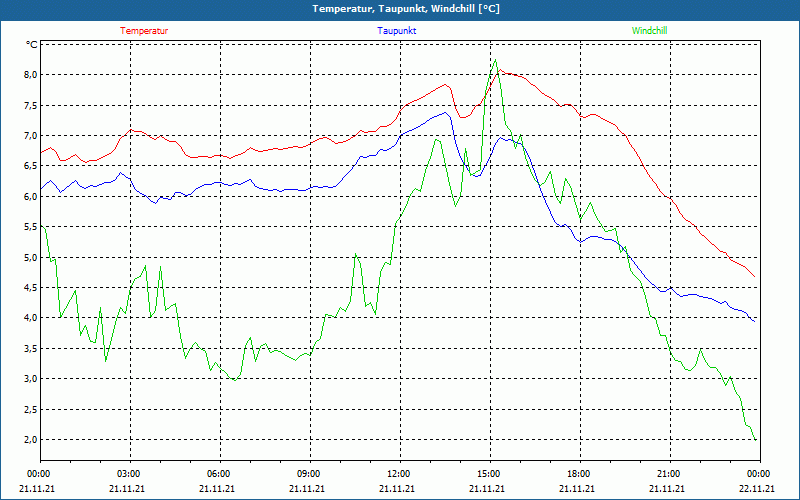Viewport: 800px width, 500px height.
Task: Click the red Temperatur peak just after 15:00
Action: pyautogui.click(x=501, y=70)
